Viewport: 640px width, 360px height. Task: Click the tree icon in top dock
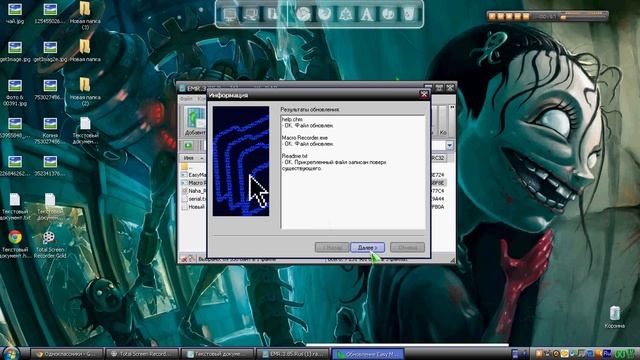[x=346, y=14]
